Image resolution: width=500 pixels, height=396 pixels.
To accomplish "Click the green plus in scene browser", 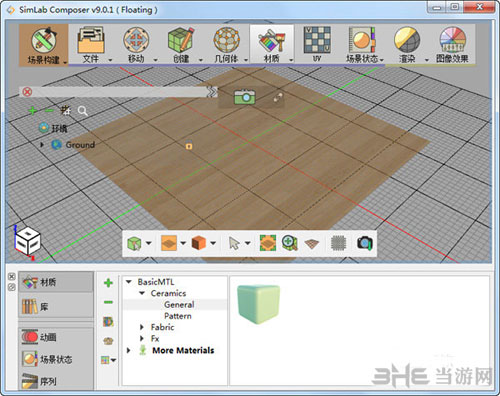I will pyautogui.click(x=33, y=110).
